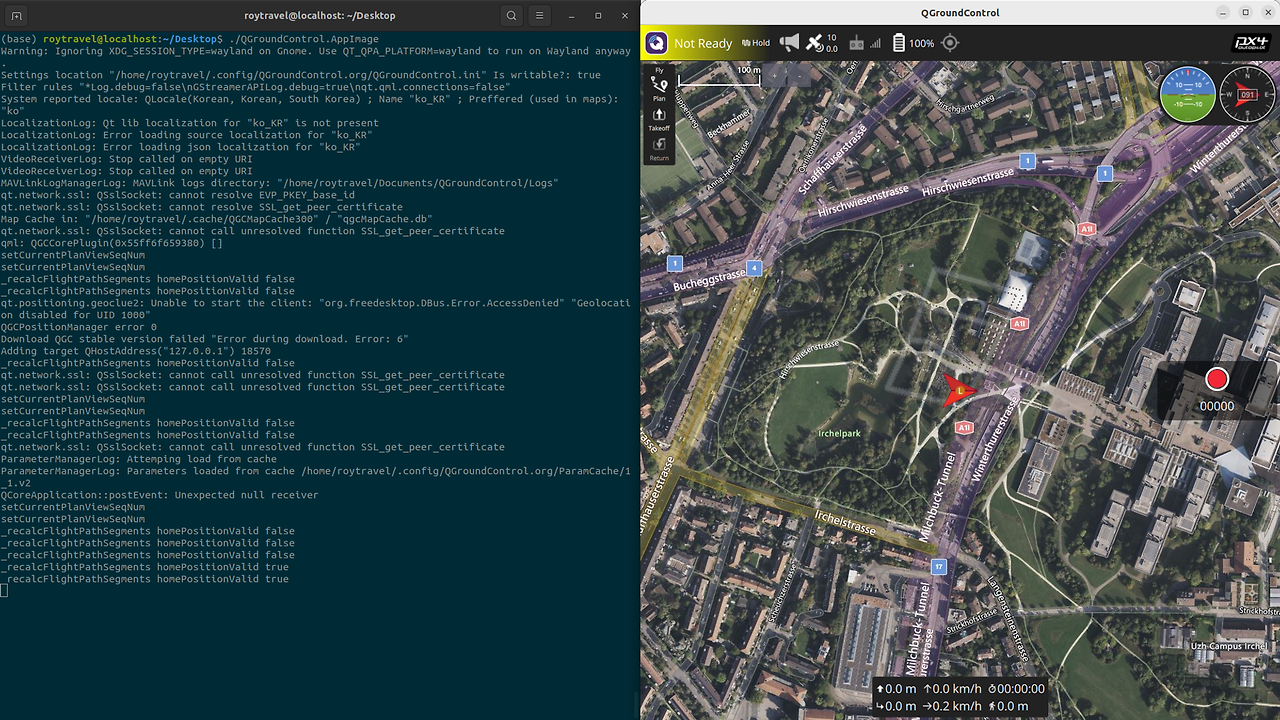The height and width of the screenshot is (720, 1280).
Task: Click the flight time 00:00:00 value
Action: pos(1015,689)
